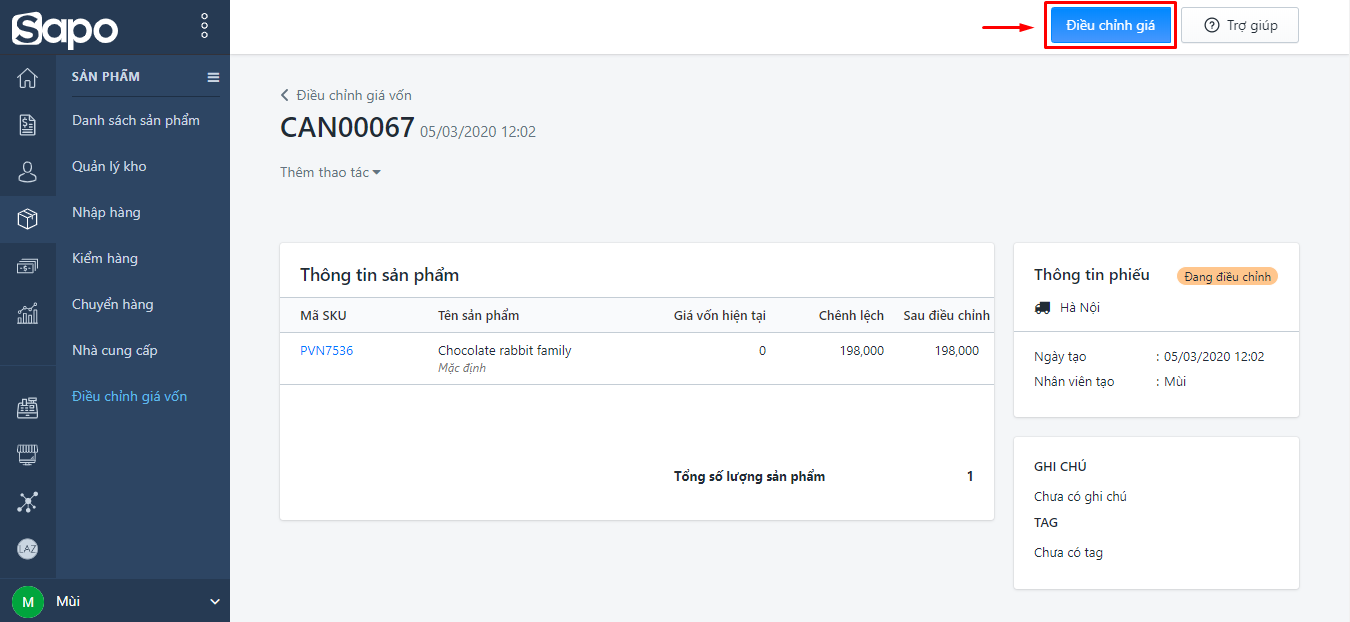Select Quản lý kho menu item

point(109,166)
